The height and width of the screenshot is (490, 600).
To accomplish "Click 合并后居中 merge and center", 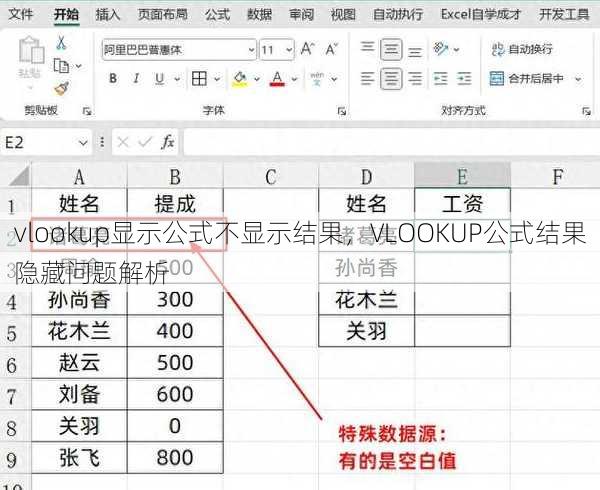I will (x=527, y=79).
